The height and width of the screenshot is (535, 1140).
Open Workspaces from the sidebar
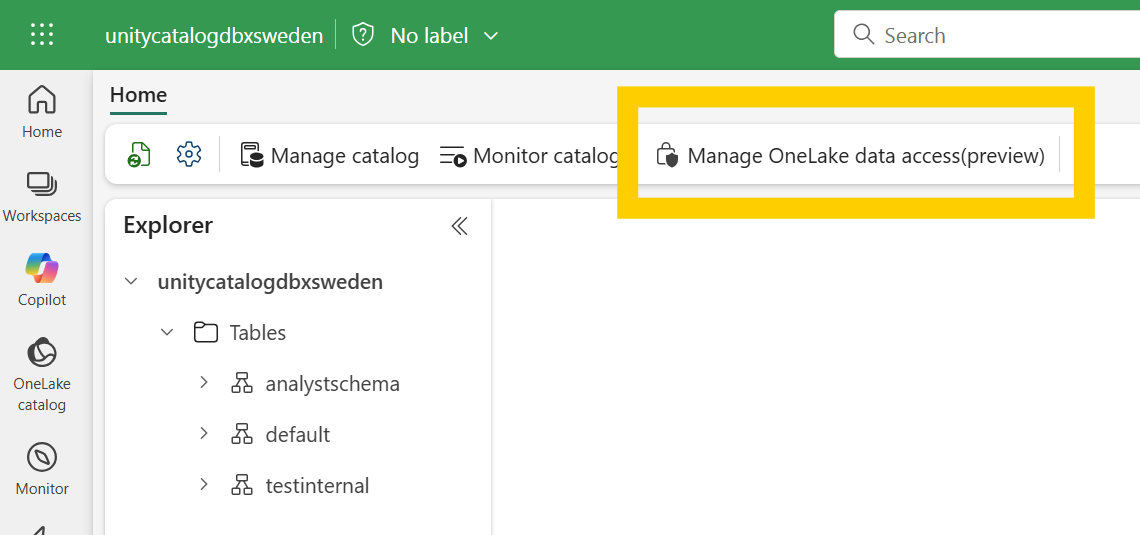42,196
